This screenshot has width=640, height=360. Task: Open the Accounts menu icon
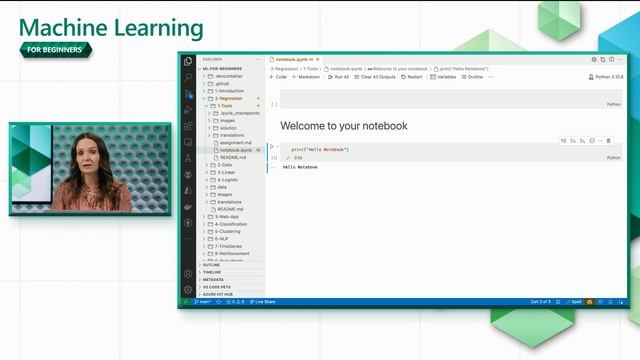(188, 274)
